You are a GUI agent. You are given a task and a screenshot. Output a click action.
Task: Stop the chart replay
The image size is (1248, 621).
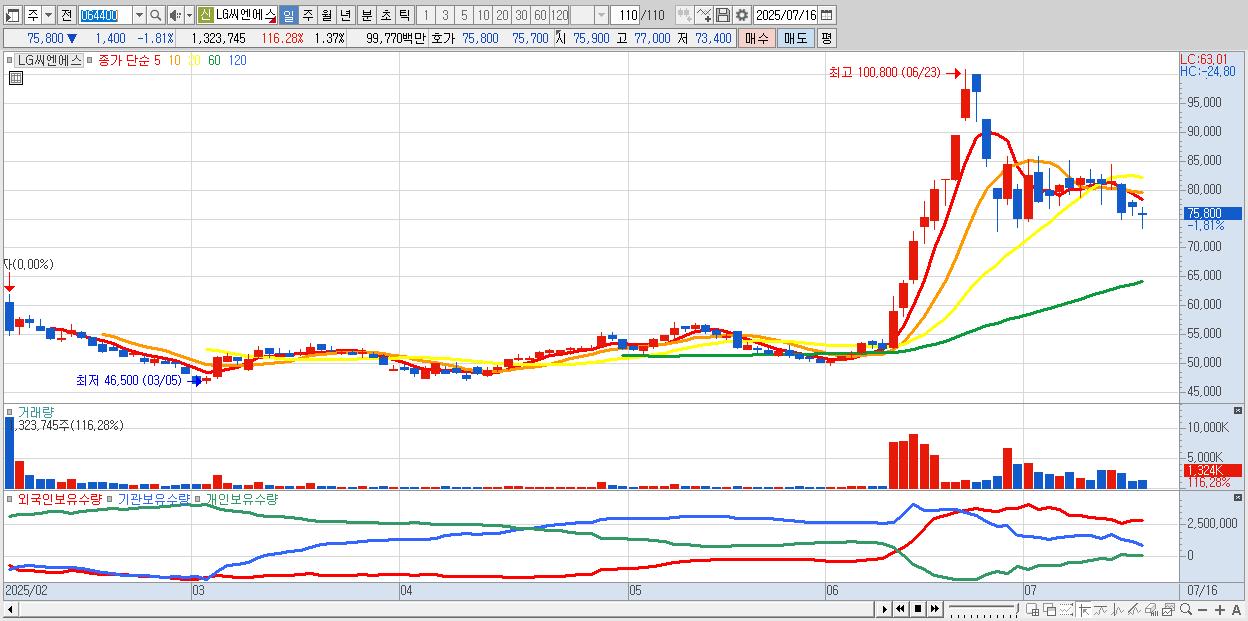click(918, 609)
